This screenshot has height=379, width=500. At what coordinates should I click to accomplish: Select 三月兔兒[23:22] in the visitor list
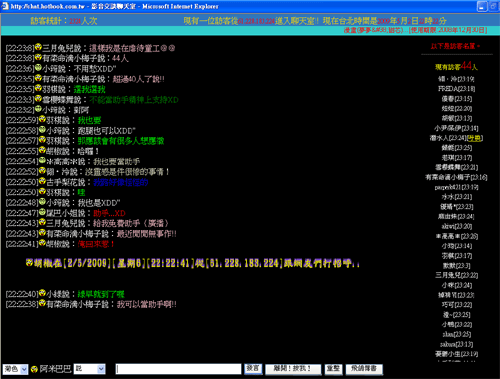[457, 275]
